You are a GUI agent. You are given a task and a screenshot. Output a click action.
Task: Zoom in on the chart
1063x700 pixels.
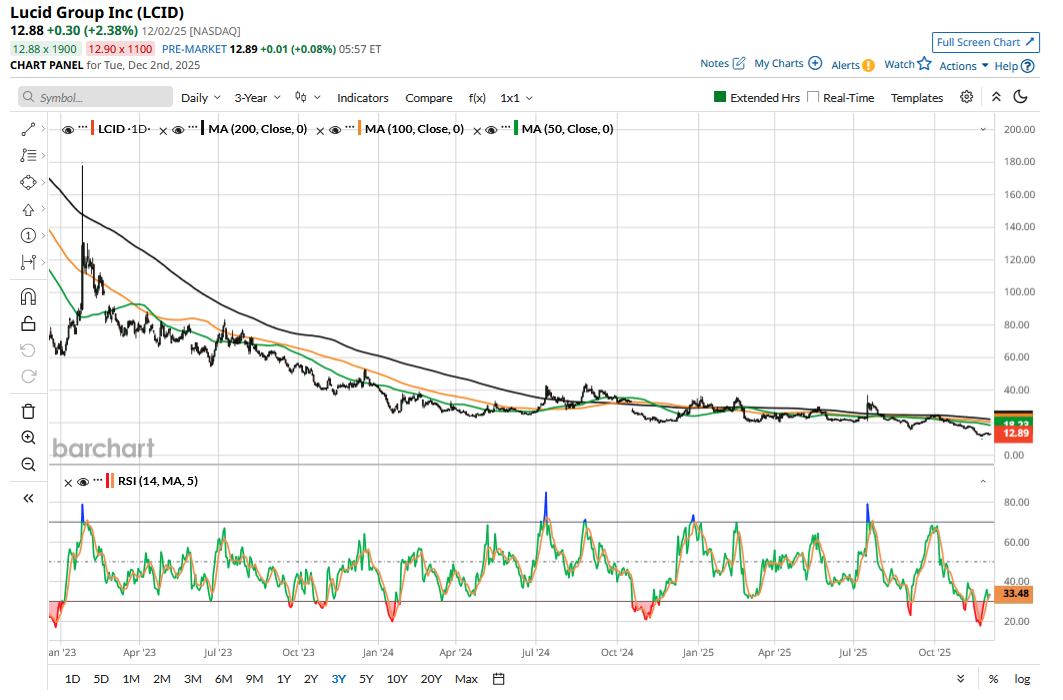click(x=28, y=438)
